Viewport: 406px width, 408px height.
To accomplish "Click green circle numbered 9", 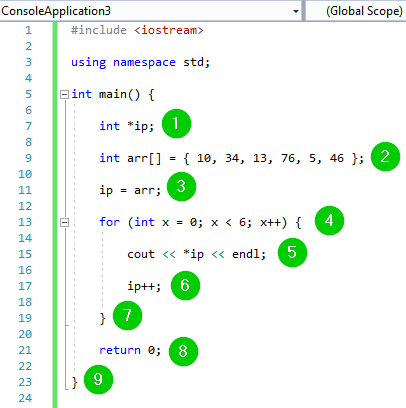I will pos(98,379).
